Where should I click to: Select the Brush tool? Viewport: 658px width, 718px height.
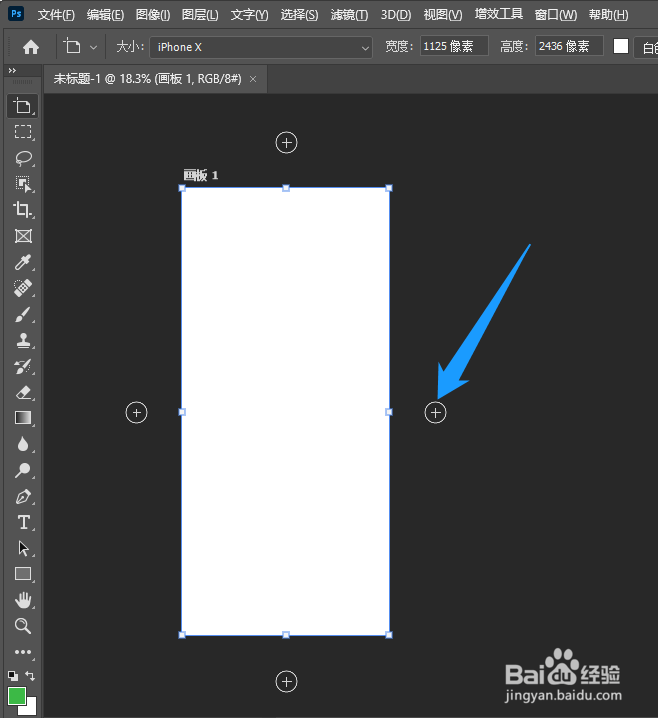pos(22,314)
